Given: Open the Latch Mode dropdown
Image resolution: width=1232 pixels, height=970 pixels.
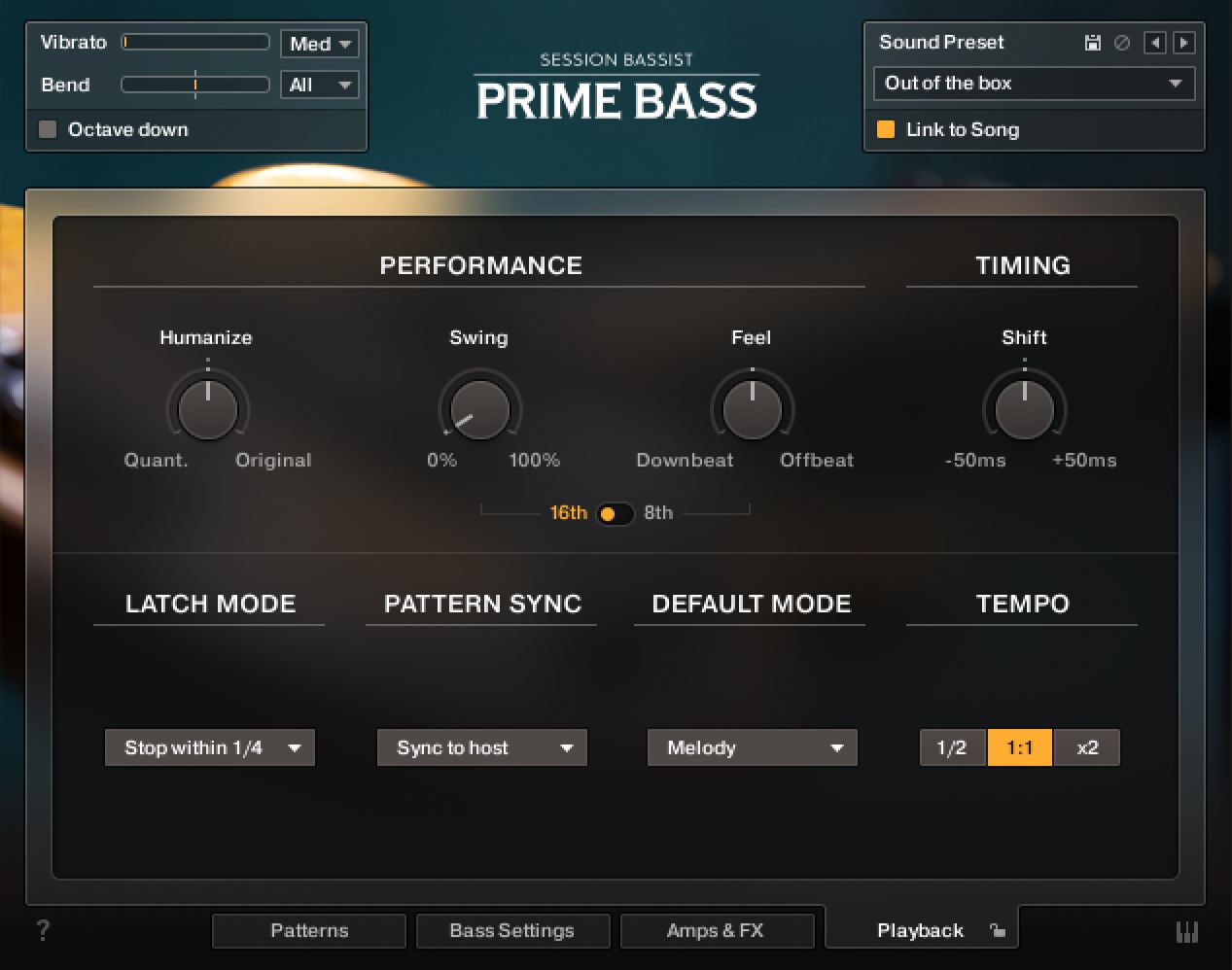Looking at the screenshot, I should (209, 747).
